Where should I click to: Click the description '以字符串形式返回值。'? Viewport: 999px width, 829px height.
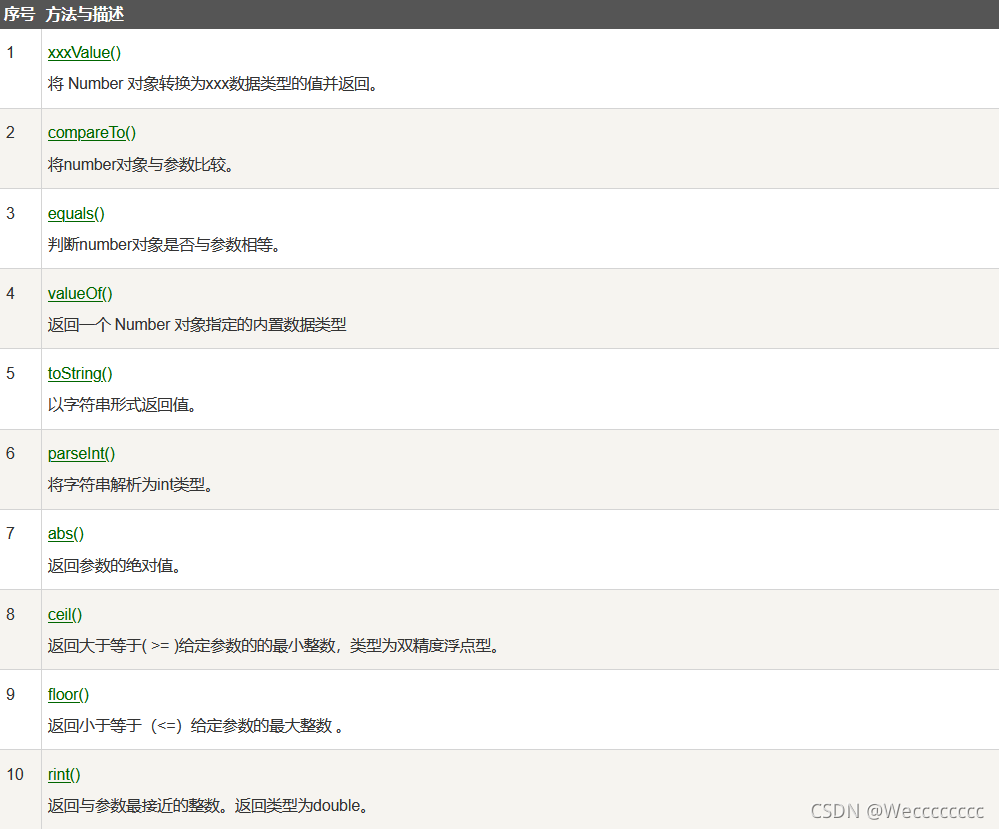point(122,405)
